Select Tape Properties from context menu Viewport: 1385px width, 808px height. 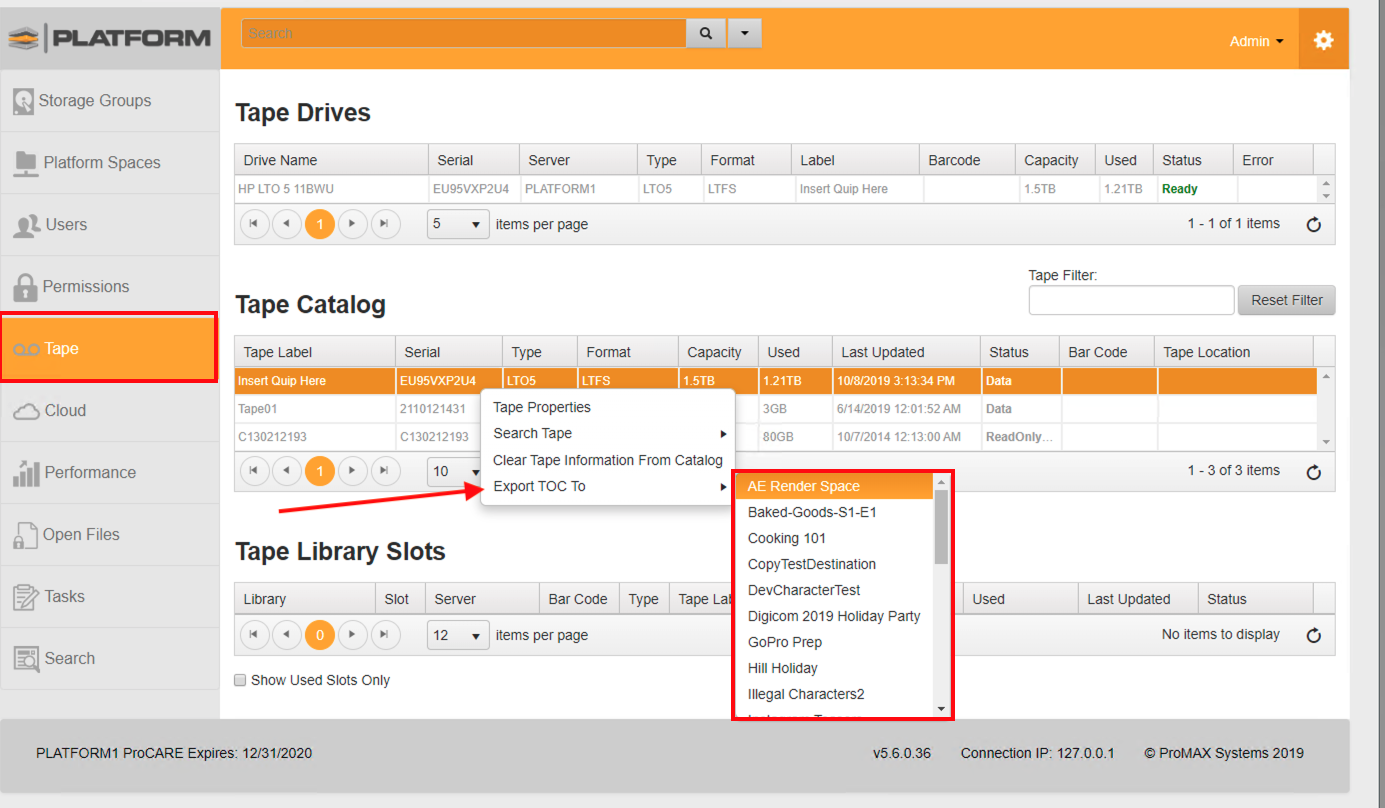click(542, 407)
